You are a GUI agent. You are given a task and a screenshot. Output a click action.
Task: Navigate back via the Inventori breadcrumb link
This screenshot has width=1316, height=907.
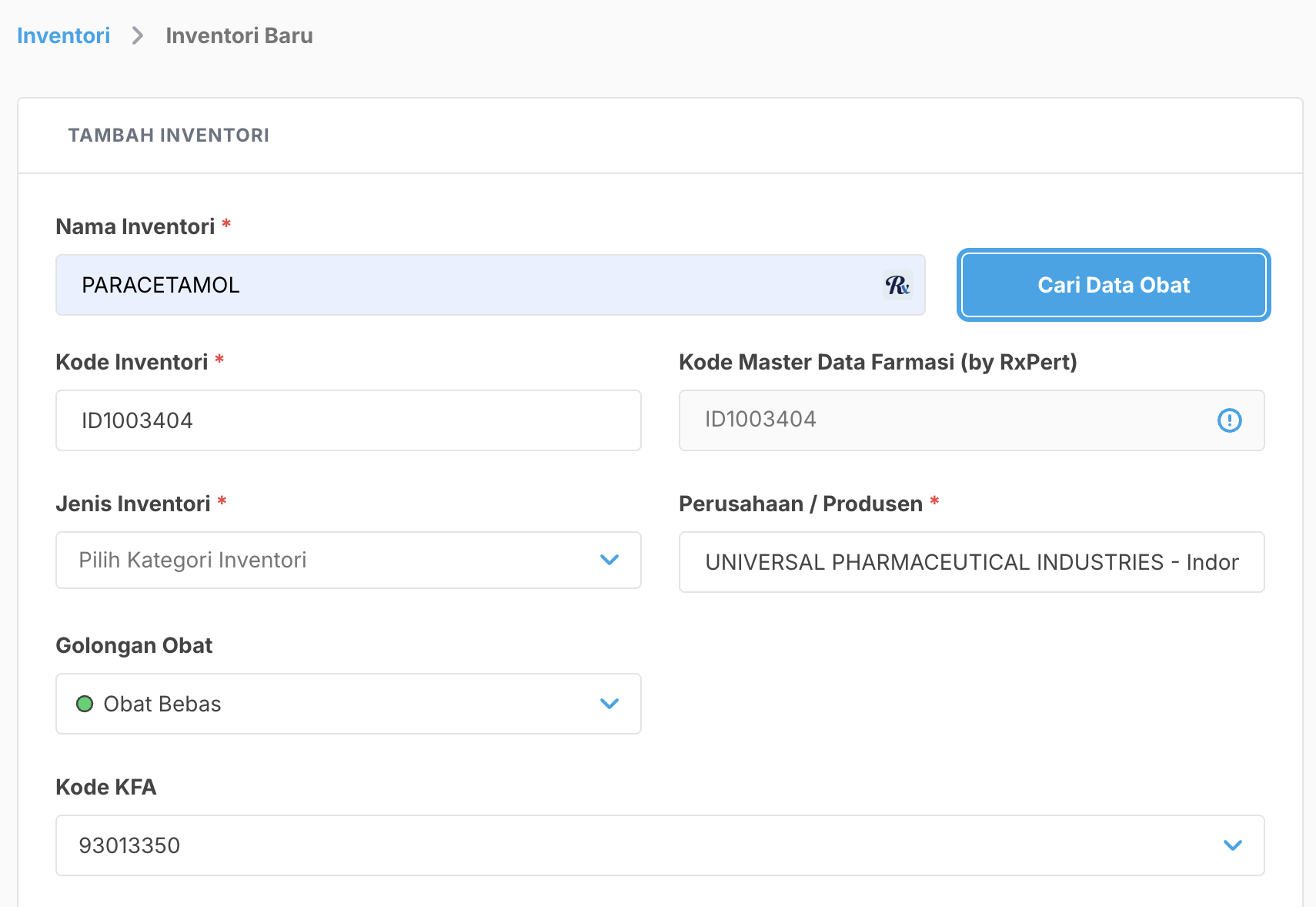[x=63, y=35]
